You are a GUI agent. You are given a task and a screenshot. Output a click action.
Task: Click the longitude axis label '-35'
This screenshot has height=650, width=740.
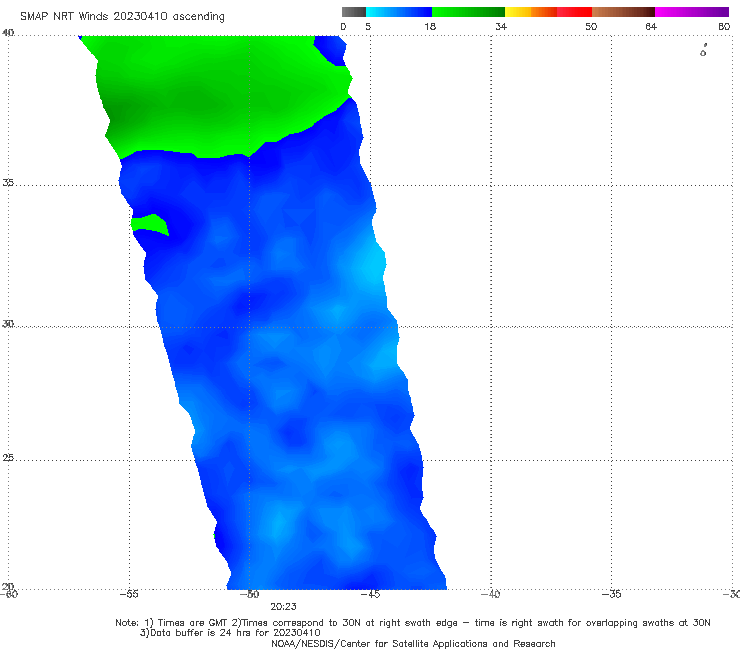611,594
